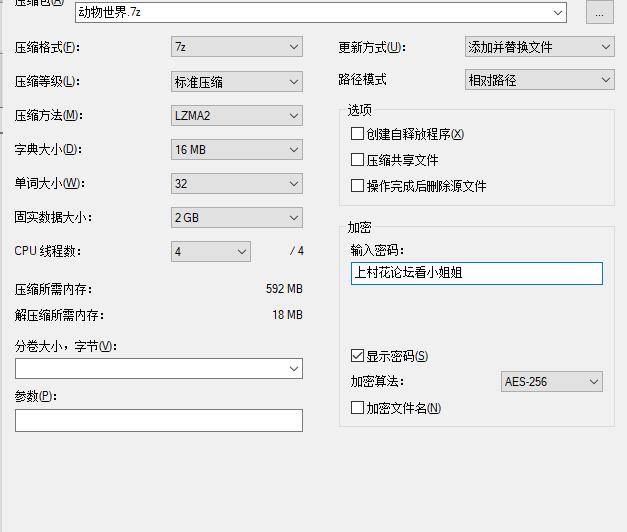This screenshot has height=532, width=627.
Task: Toggle the 压缩共享文件 checkbox
Action: (357, 160)
